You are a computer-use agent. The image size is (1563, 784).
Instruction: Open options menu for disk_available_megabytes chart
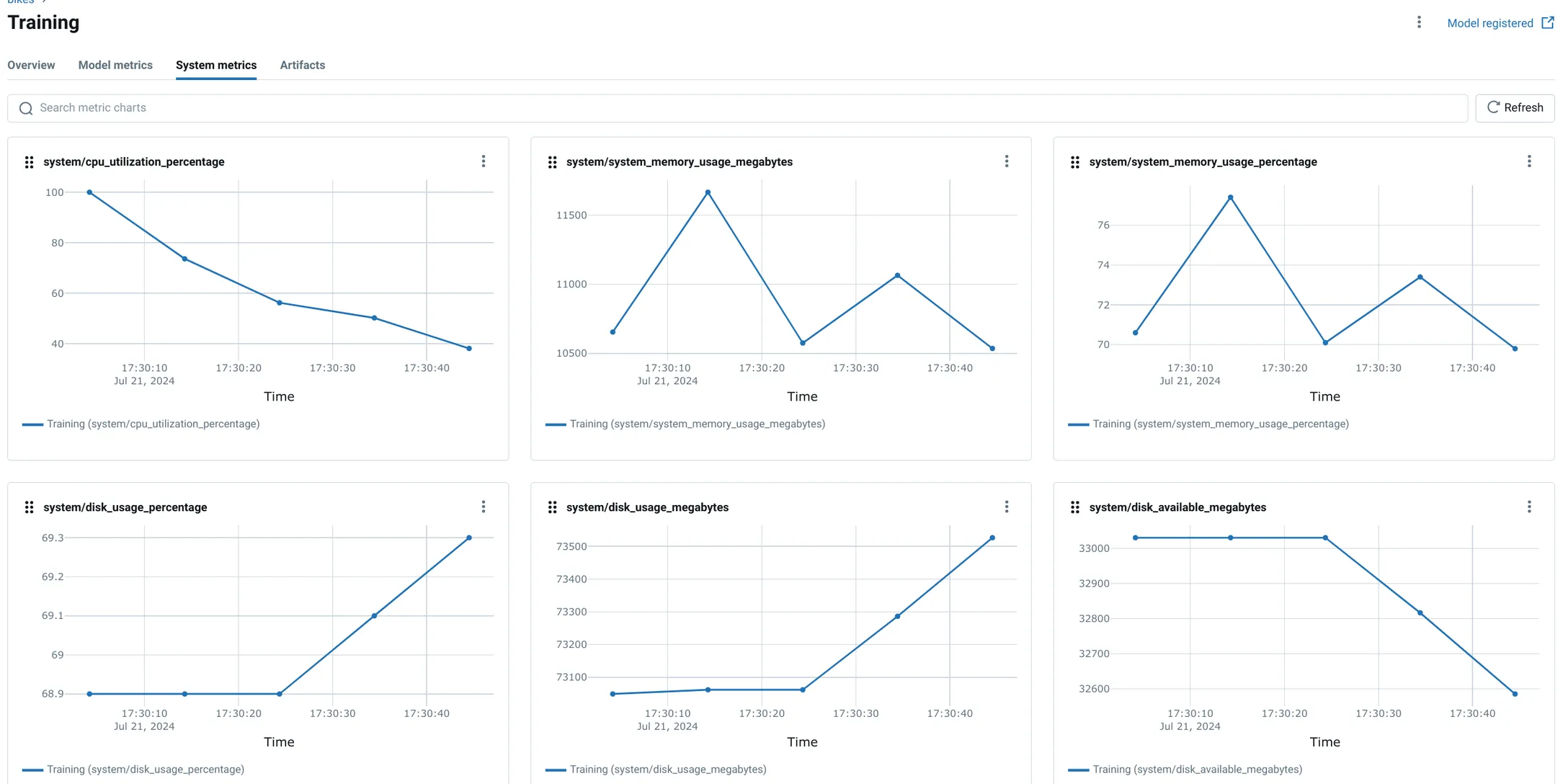tap(1529, 507)
